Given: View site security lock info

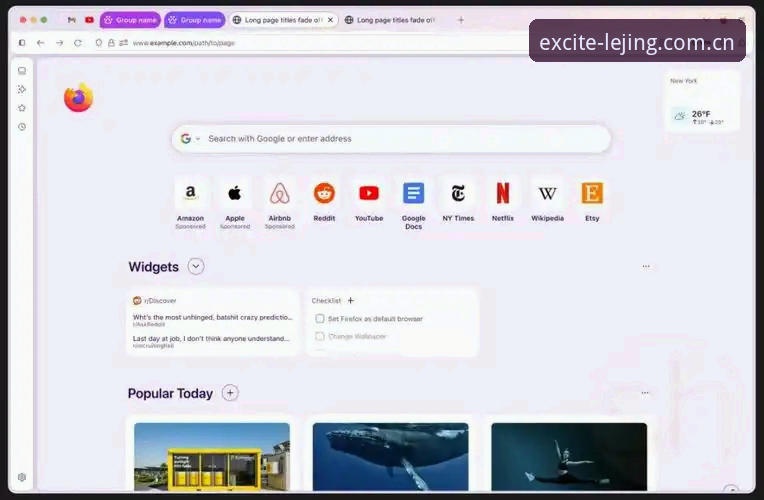Looking at the screenshot, I should coord(112,43).
